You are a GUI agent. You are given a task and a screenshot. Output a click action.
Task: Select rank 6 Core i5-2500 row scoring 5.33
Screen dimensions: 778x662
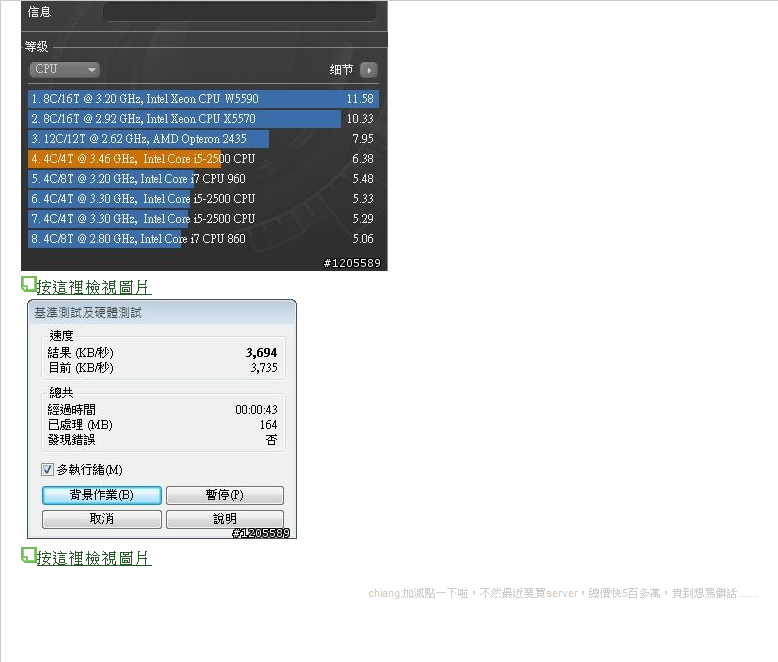point(203,199)
